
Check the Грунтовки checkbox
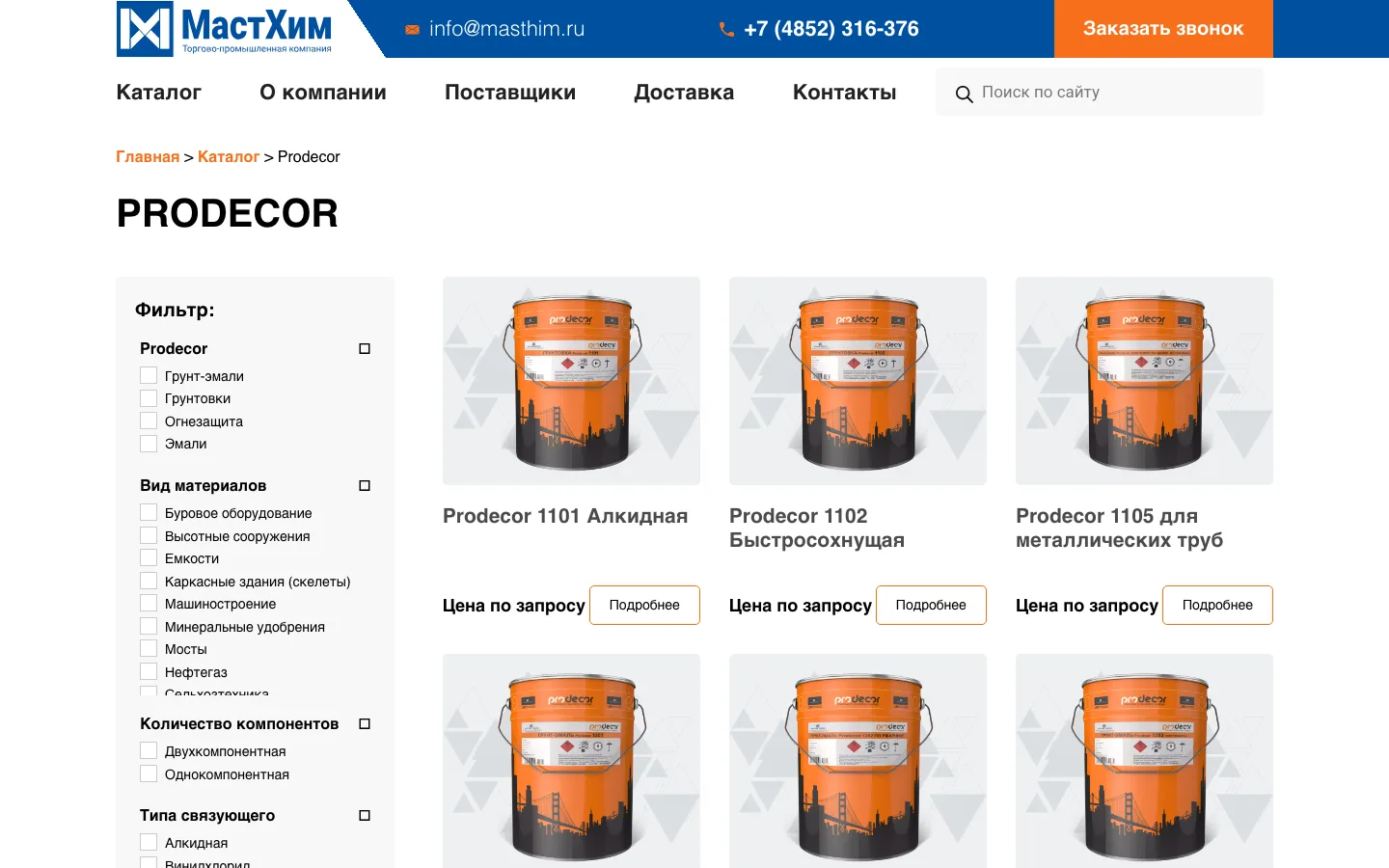(149, 398)
